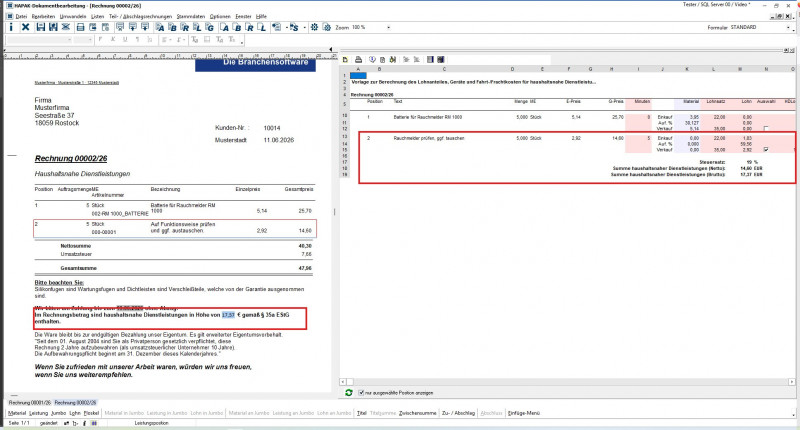Open the font name dropdown in formatting toolbar
The image size is (800, 430).
(x=70, y=39)
